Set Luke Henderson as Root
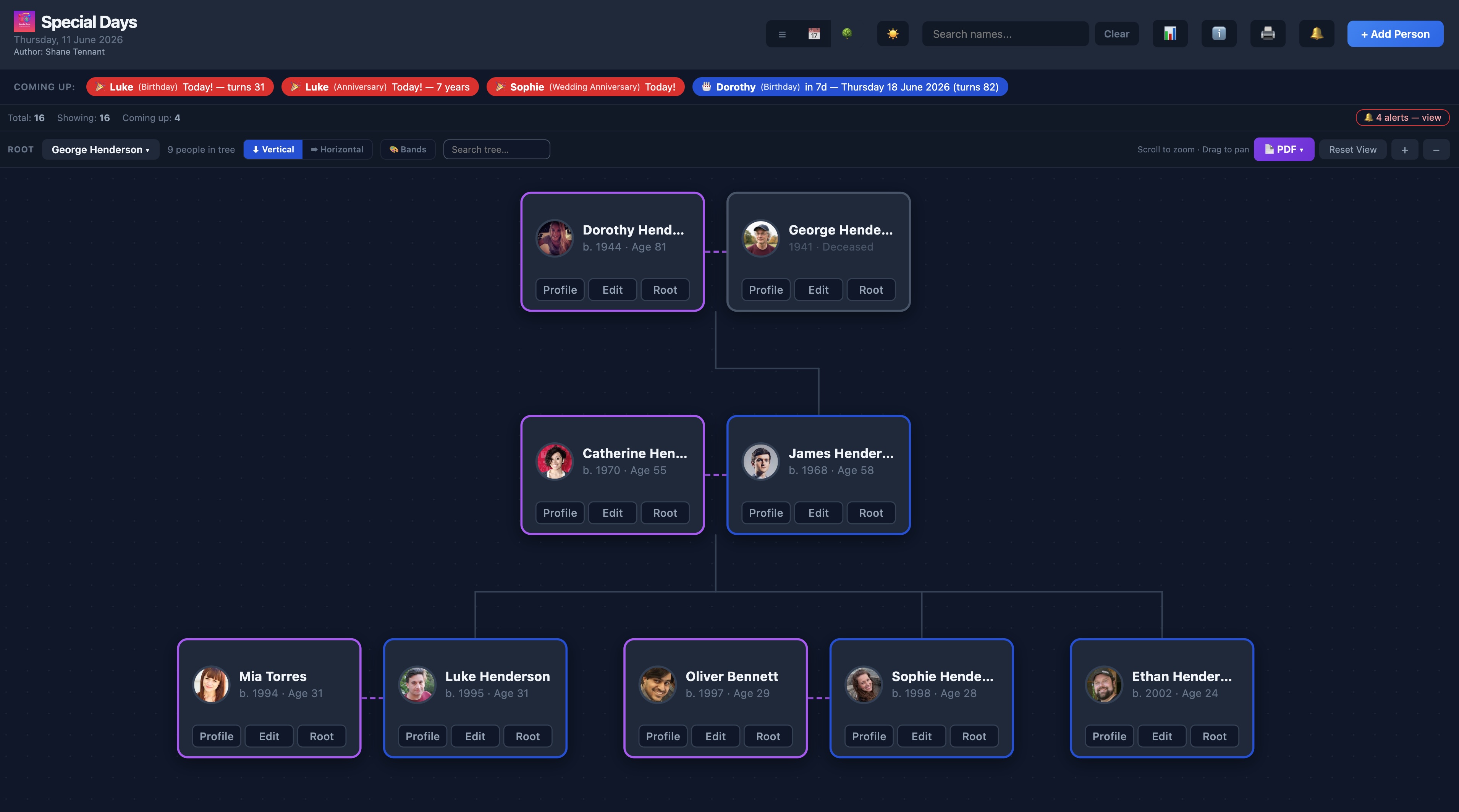 coord(528,736)
